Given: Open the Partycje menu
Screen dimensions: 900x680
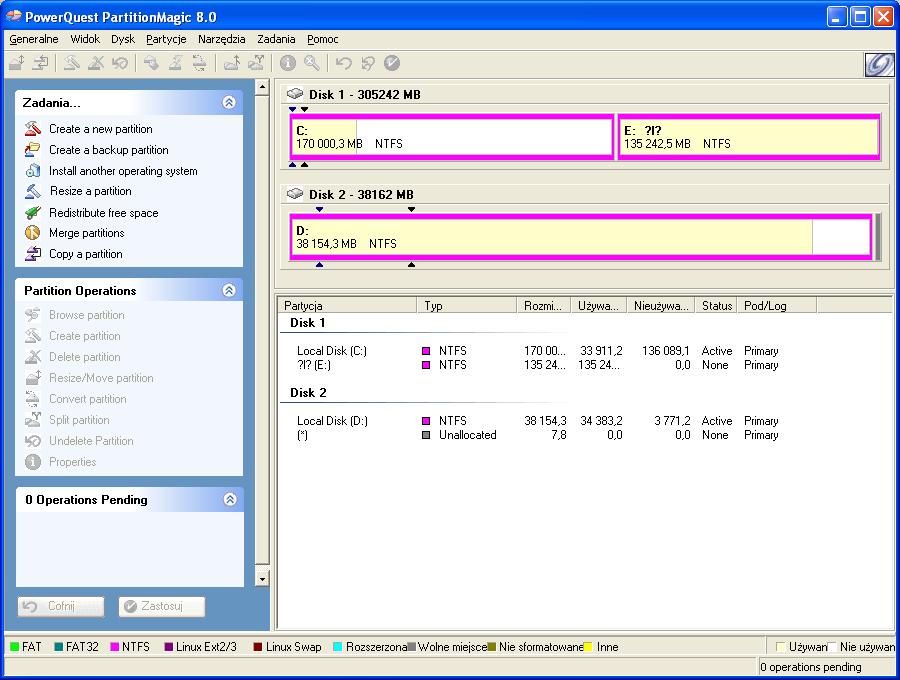Looking at the screenshot, I should pyautogui.click(x=166, y=39).
